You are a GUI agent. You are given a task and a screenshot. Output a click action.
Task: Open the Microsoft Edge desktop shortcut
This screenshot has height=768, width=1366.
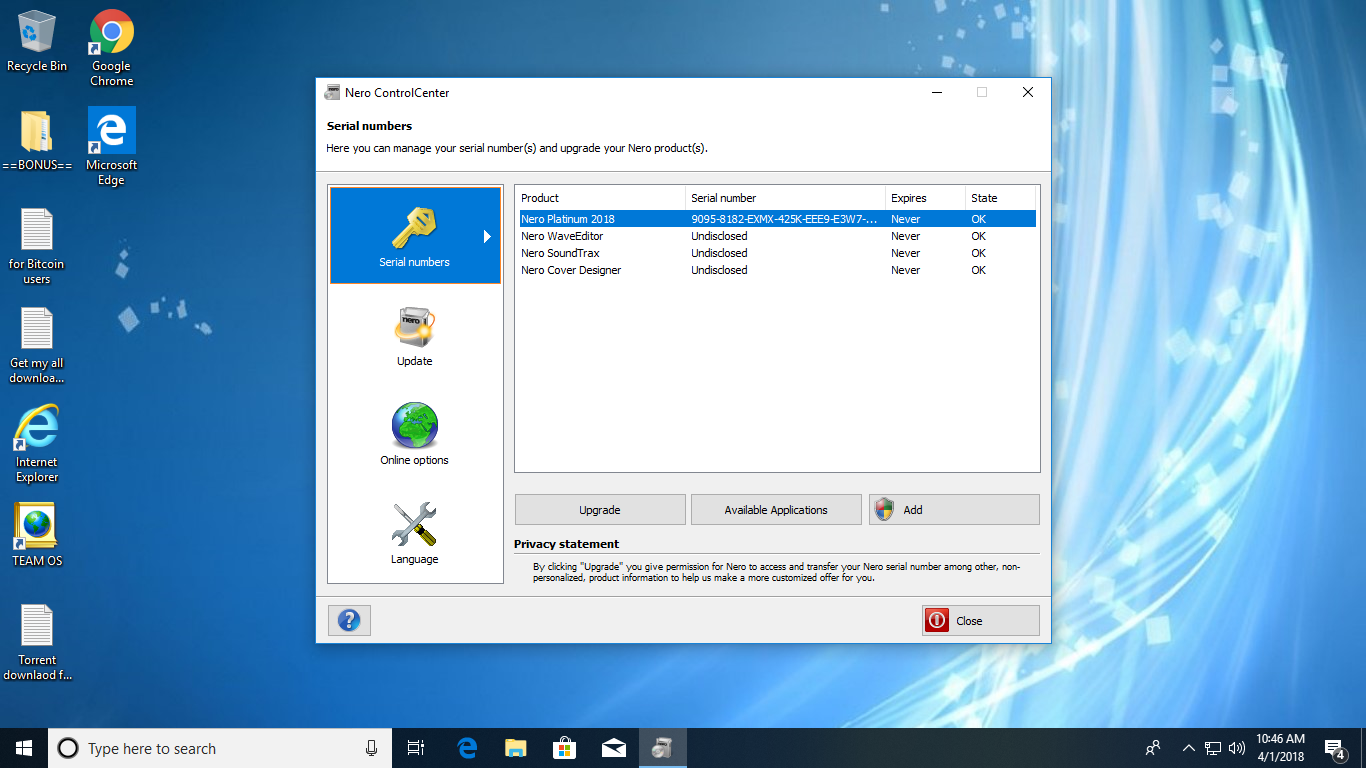tap(112, 147)
